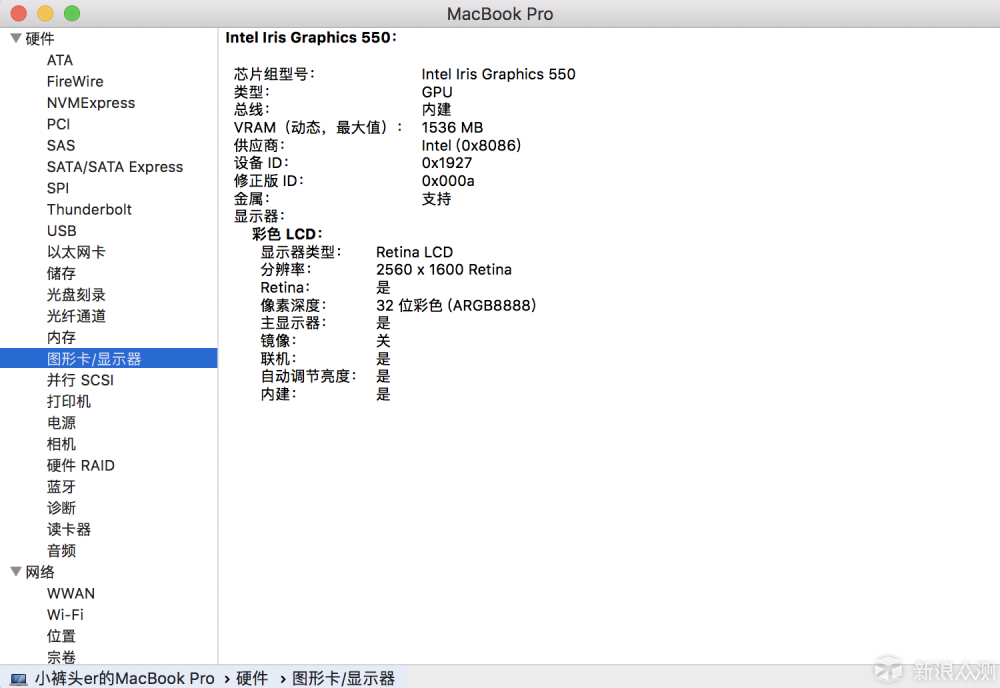Viewport: 1000px width, 688px height.
Task: Select SPI in the hardware tree
Action: coord(57,188)
